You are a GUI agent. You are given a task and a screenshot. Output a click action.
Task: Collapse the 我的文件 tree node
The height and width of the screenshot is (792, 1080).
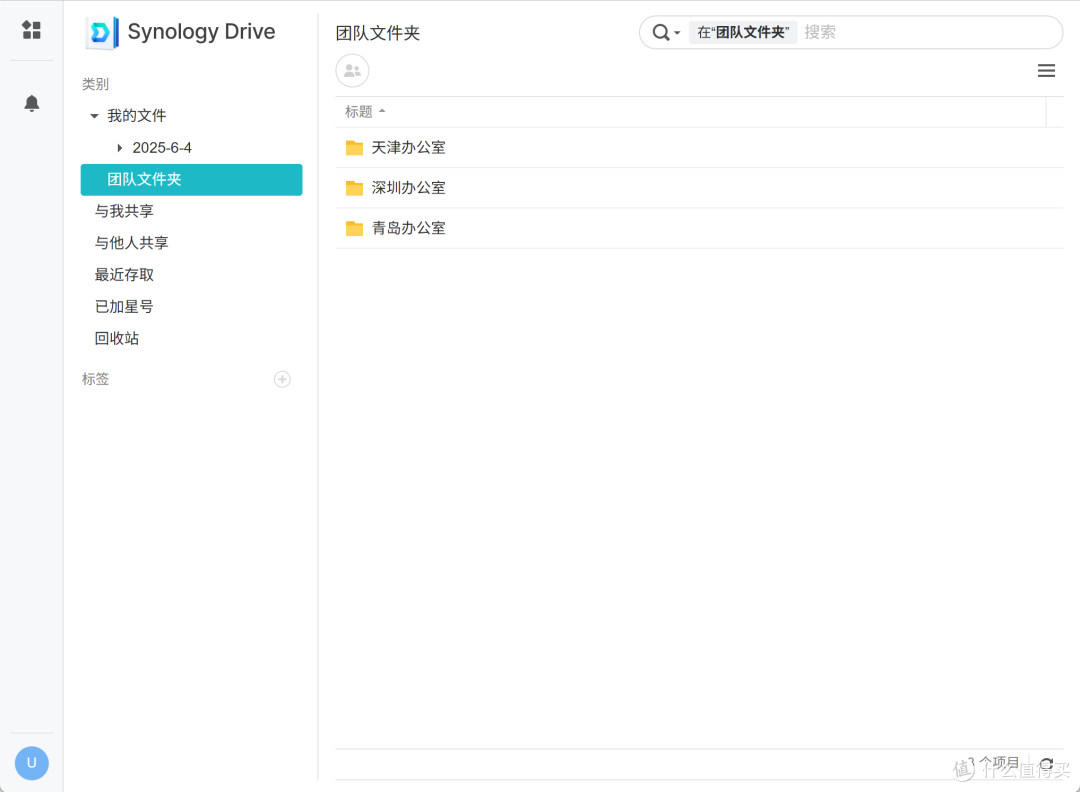point(94,116)
